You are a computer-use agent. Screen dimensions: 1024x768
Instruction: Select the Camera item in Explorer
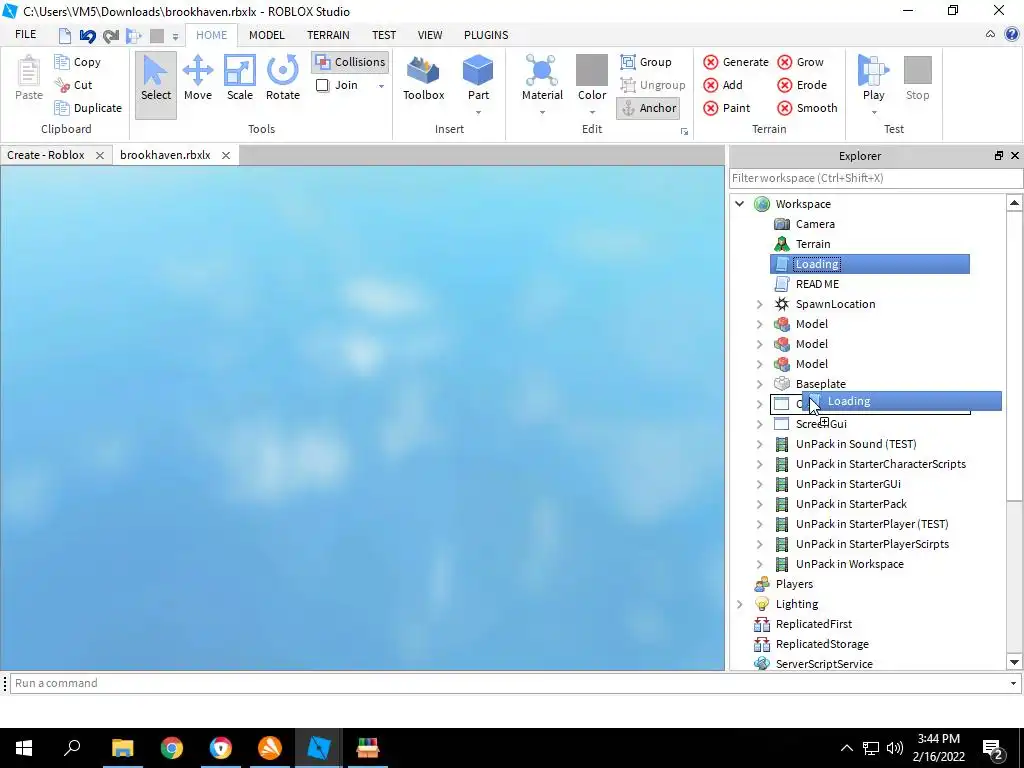coord(815,224)
